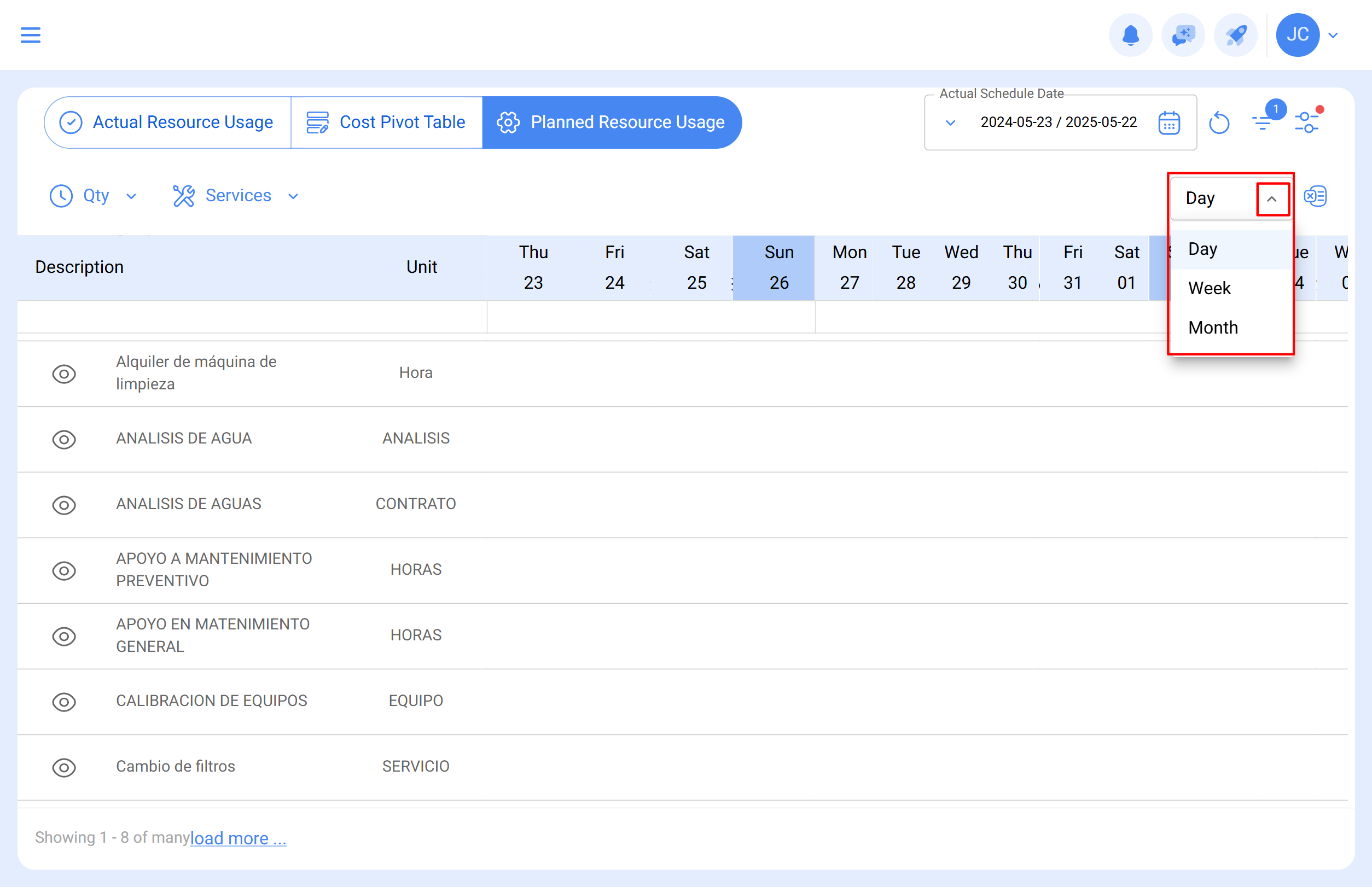Open the Services resource type dropdown
Screen dimensions: 1372x887
[x=236, y=196]
